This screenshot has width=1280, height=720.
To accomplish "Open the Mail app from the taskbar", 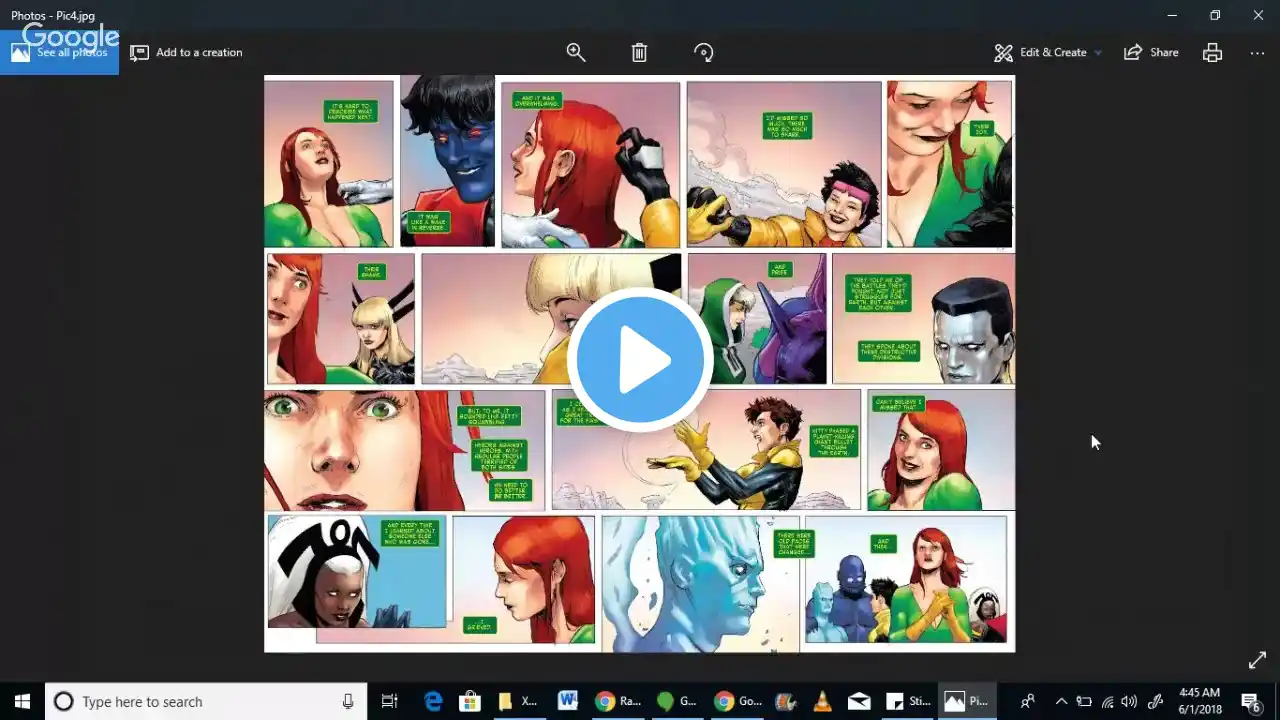I will pyautogui.click(x=859, y=701).
